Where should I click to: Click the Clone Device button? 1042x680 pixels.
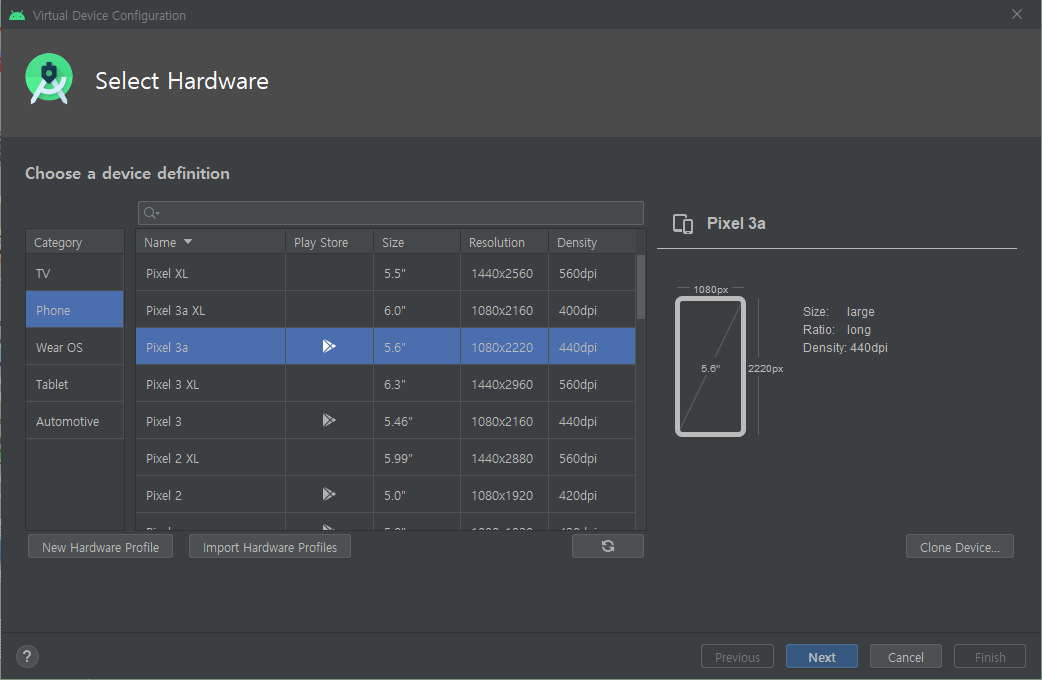(960, 547)
